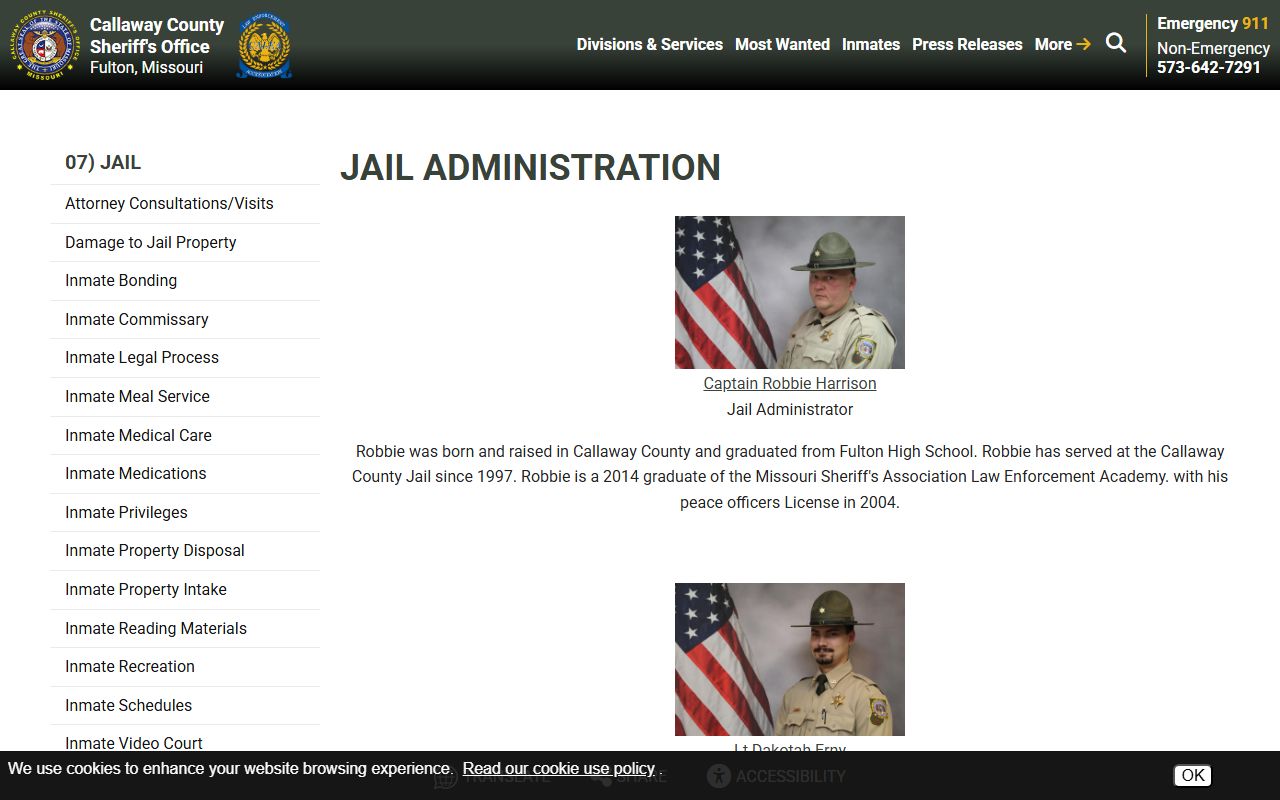Click Lt Dakotah Erny's photo
Image resolution: width=1280 pixels, height=800 pixels.
point(790,659)
